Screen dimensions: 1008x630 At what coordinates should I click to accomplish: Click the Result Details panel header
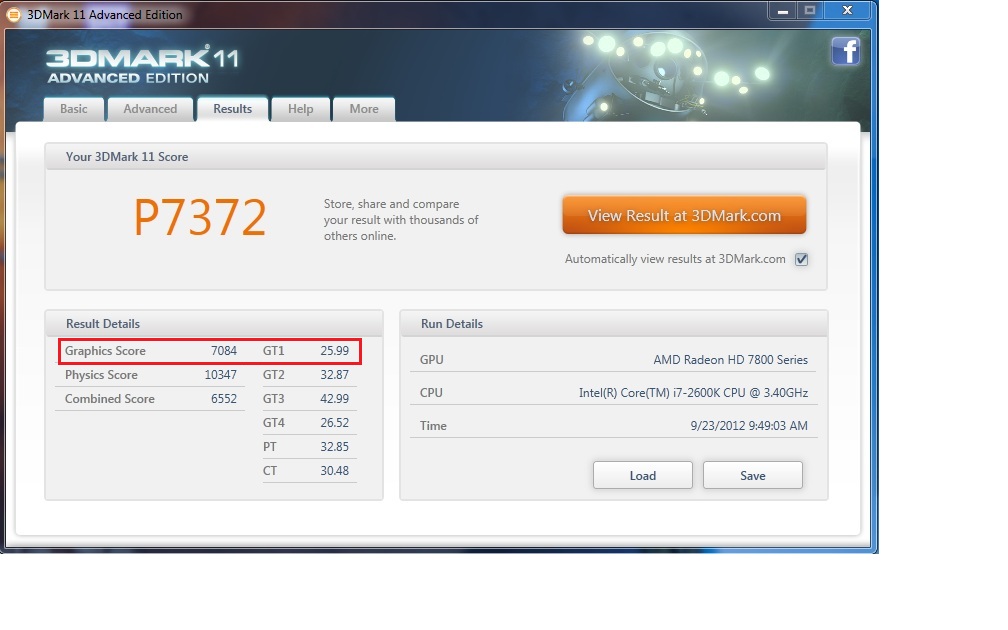(x=214, y=323)
